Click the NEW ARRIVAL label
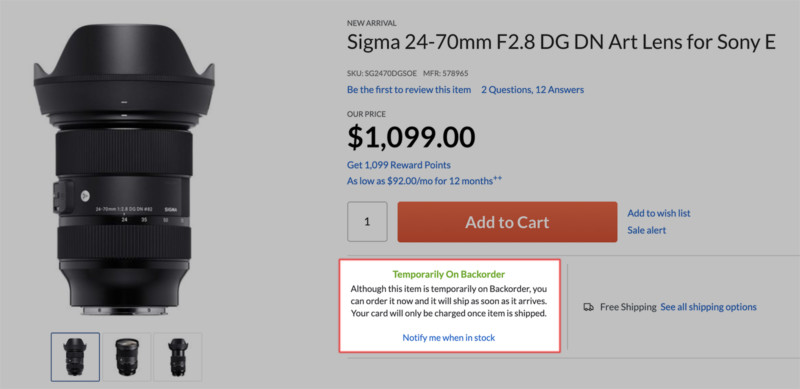The width and height of the screenshot is (800, 389). tap(372, 23)
